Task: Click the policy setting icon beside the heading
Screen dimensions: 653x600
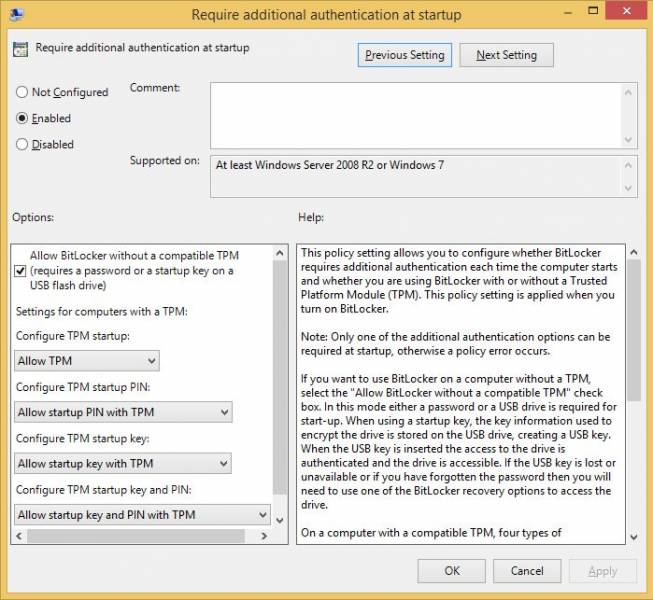Action: tap(22, 48)
